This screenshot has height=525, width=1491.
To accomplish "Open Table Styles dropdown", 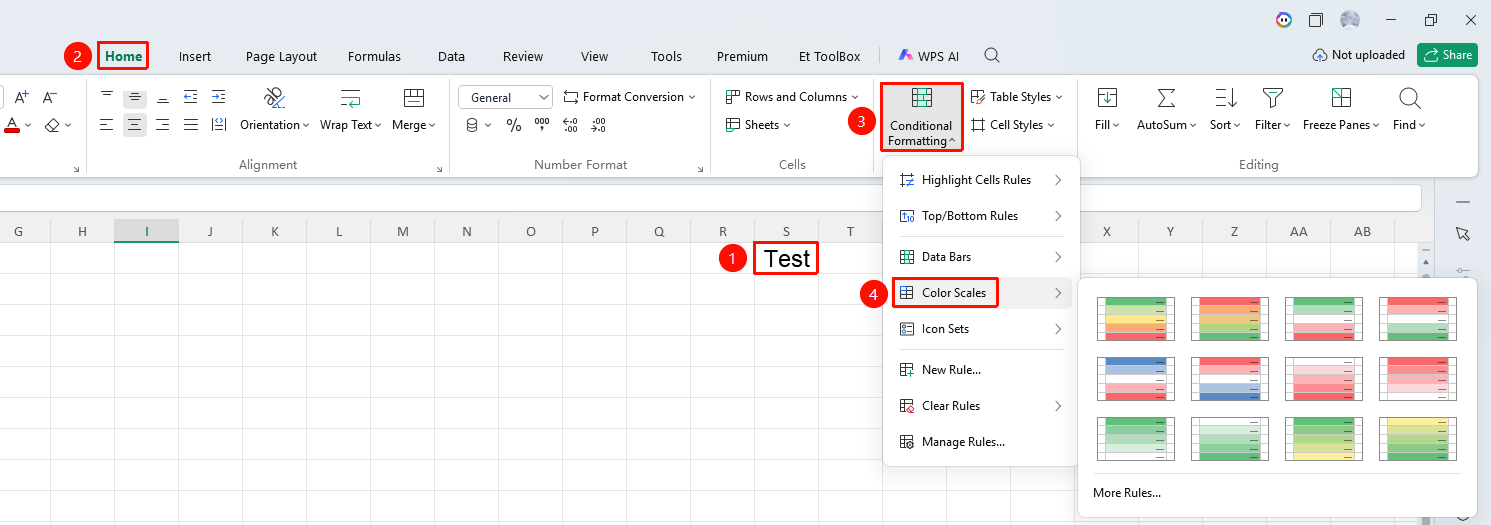I will (x=1016, y=97).
